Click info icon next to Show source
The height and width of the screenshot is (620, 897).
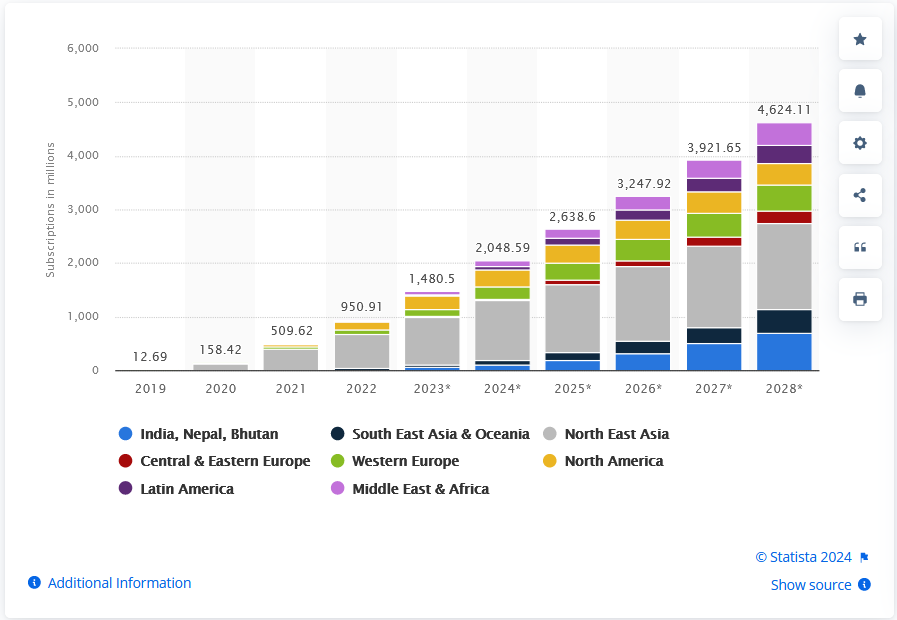(x=864, y=585)
